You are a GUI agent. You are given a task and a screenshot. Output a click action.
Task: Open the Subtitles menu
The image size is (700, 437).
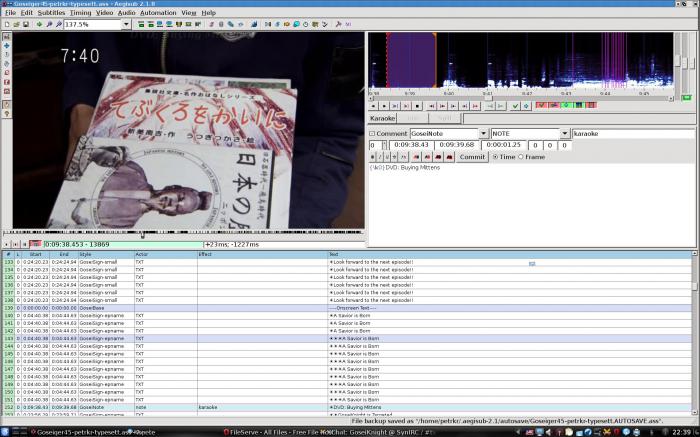[x=51, y=12]
